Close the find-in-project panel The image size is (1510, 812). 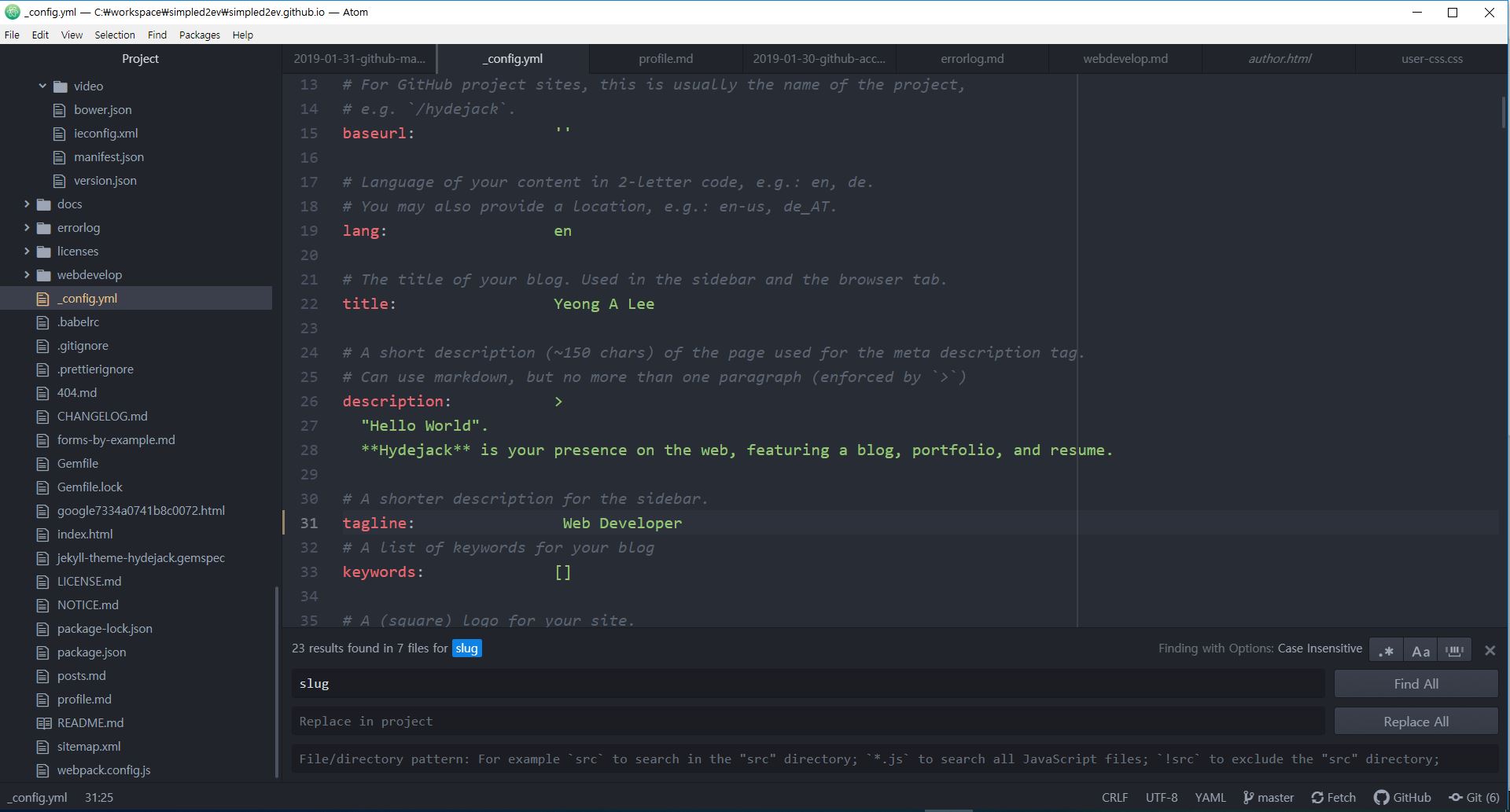1490,650
